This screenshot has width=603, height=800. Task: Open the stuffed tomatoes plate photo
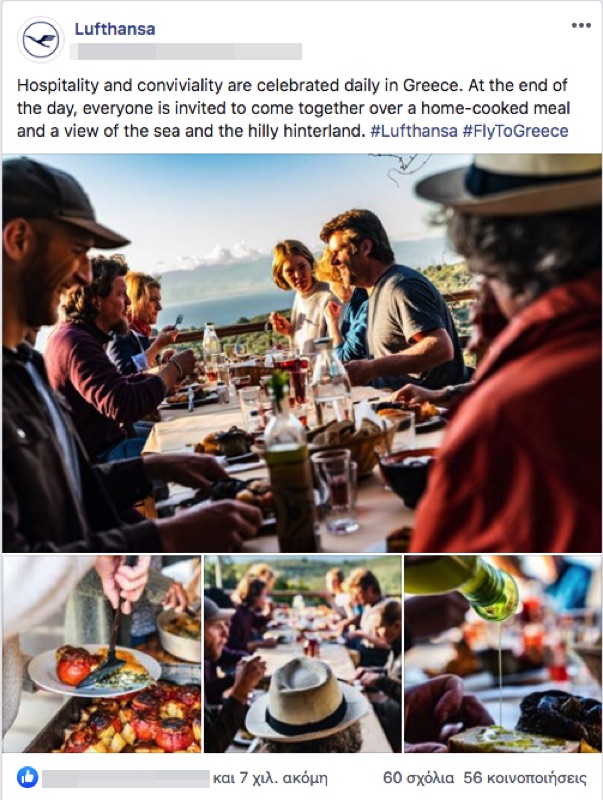102,654
